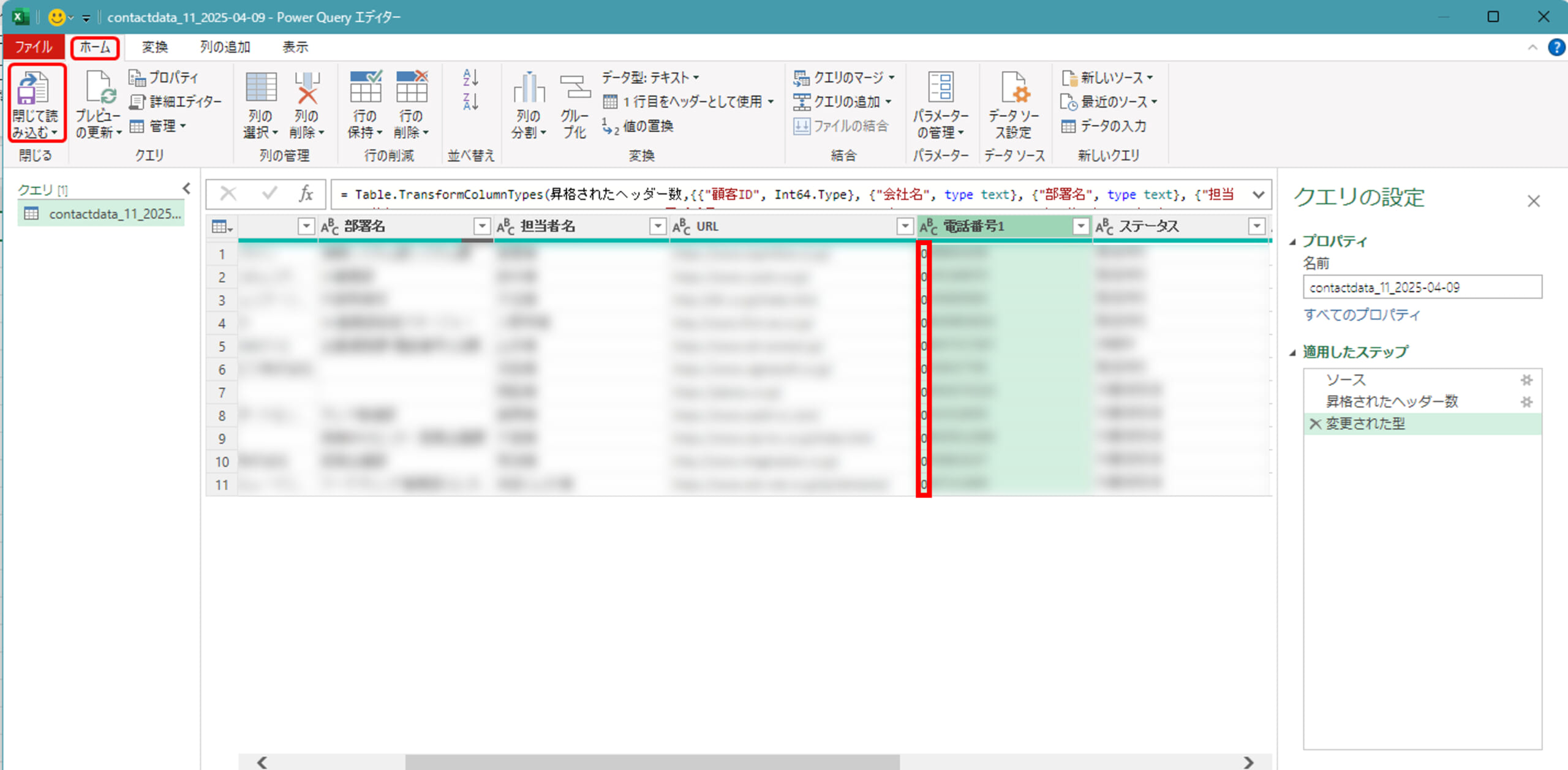
Task: Open the gear settings for 昇格されたヘッダー数 step
Action: (1526, 402)
